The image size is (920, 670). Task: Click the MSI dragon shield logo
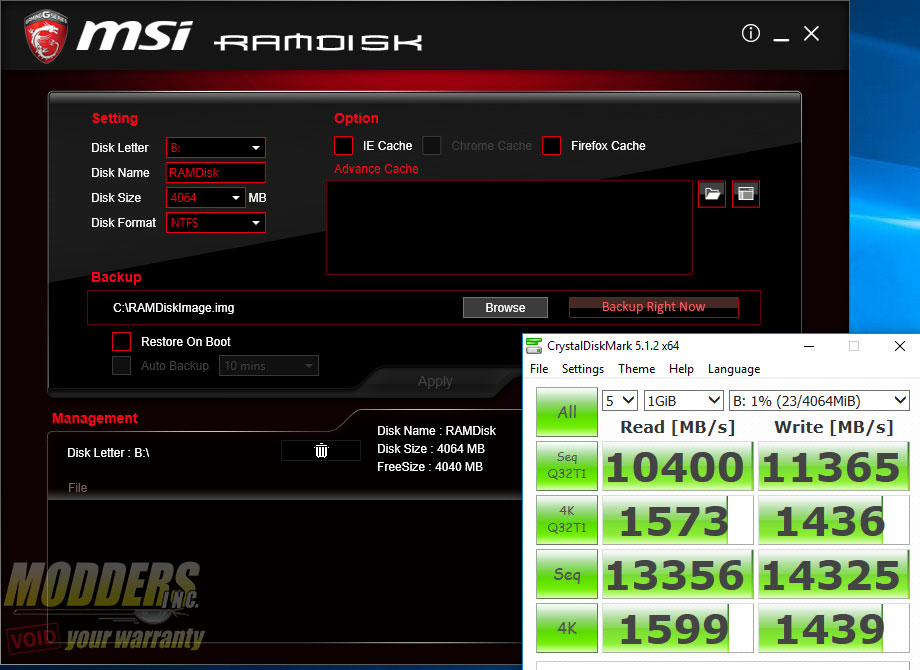45,36
